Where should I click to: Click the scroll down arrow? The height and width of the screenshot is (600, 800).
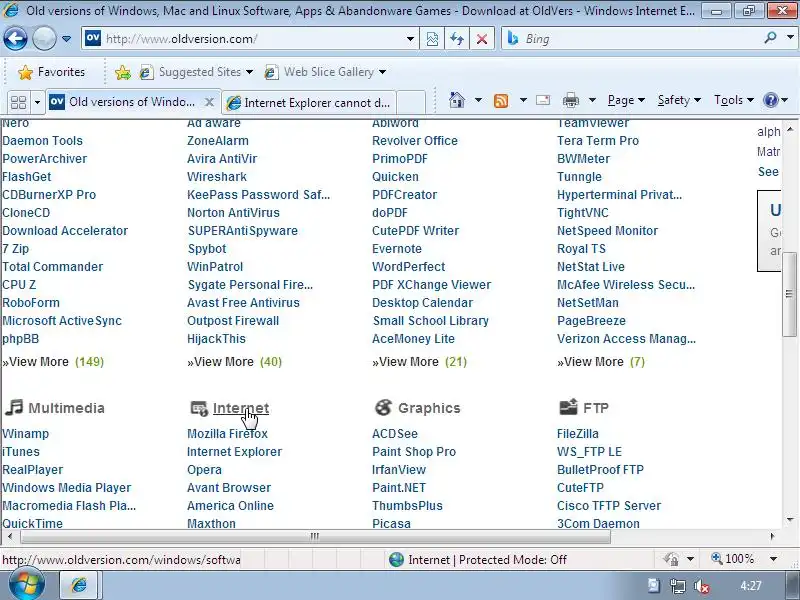click(x=790, y=520)
